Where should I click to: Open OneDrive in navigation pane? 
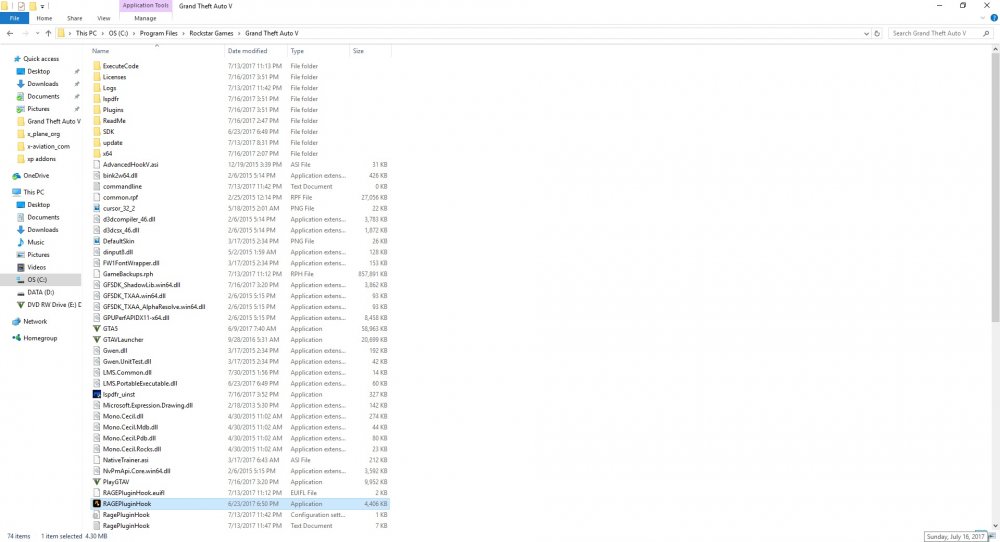pos(36,175)
